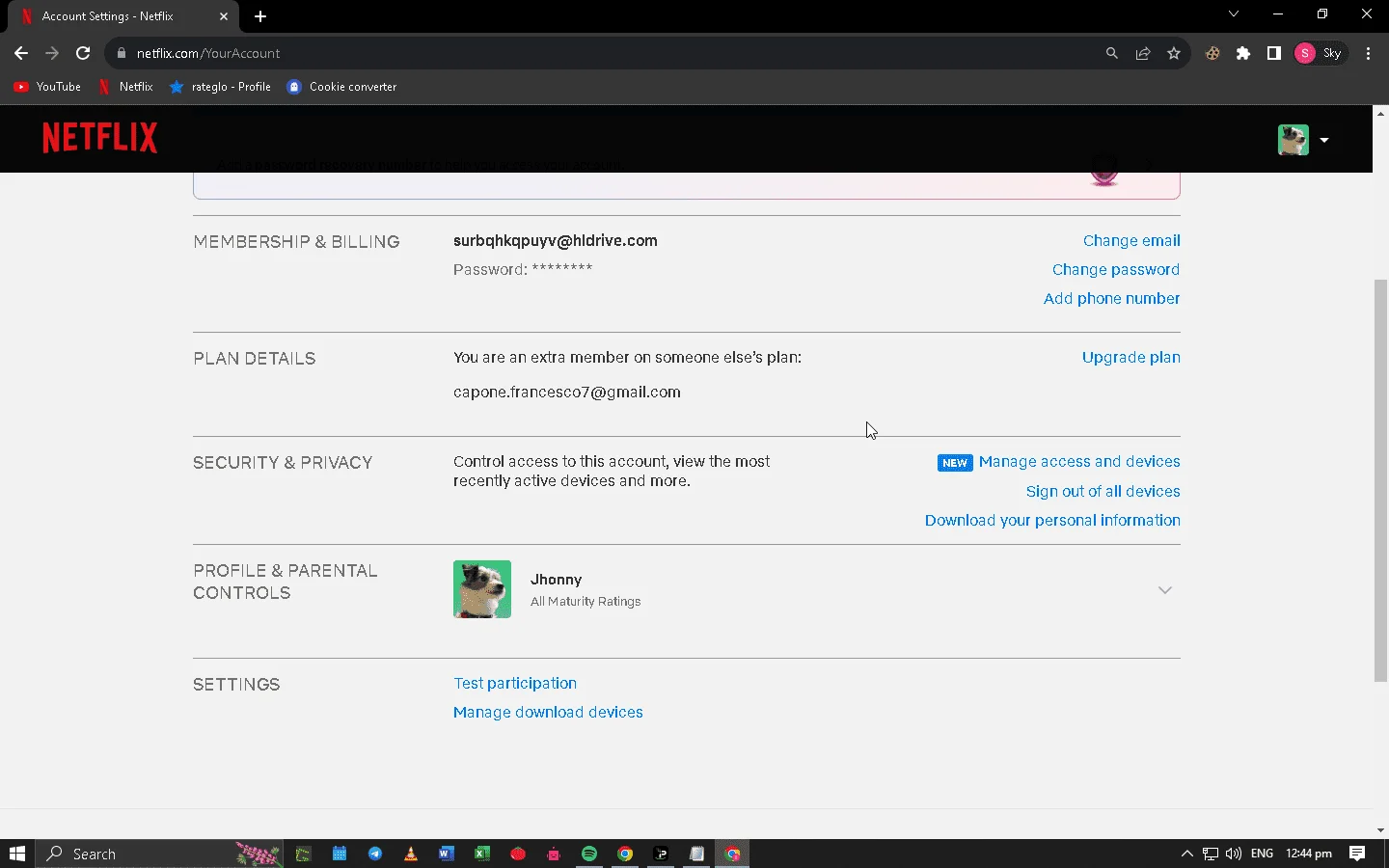This screenshot has width=1389, height=868.
Task: Open Spotify from the Windows taskbar
Action: tap(589, 854)
